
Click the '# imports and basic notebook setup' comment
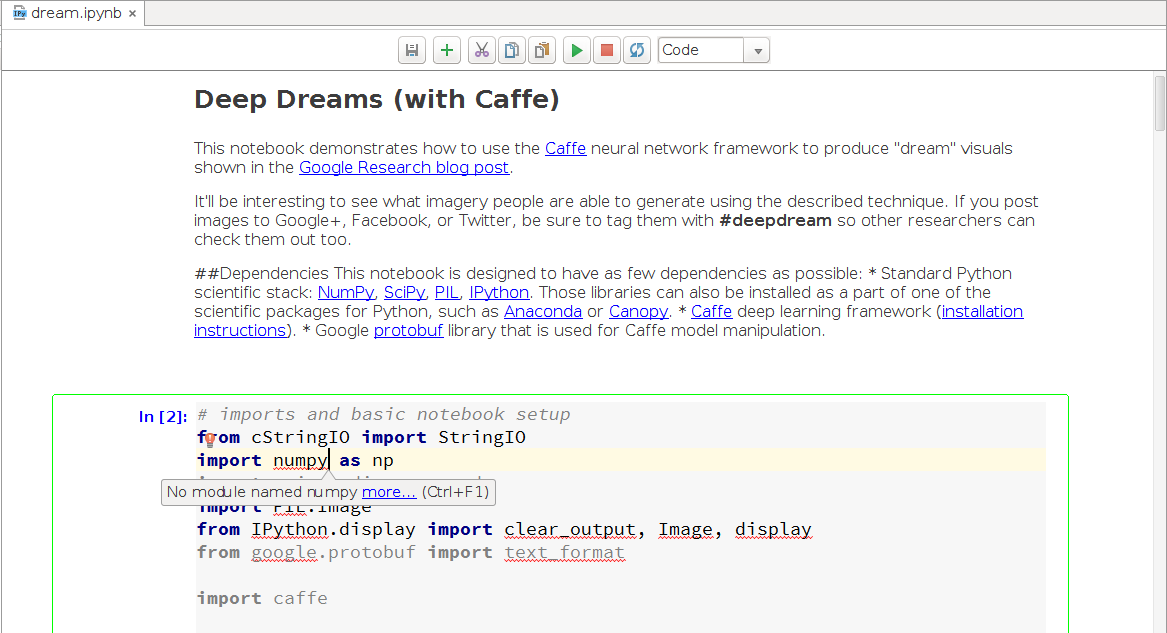tap(384, 414)
